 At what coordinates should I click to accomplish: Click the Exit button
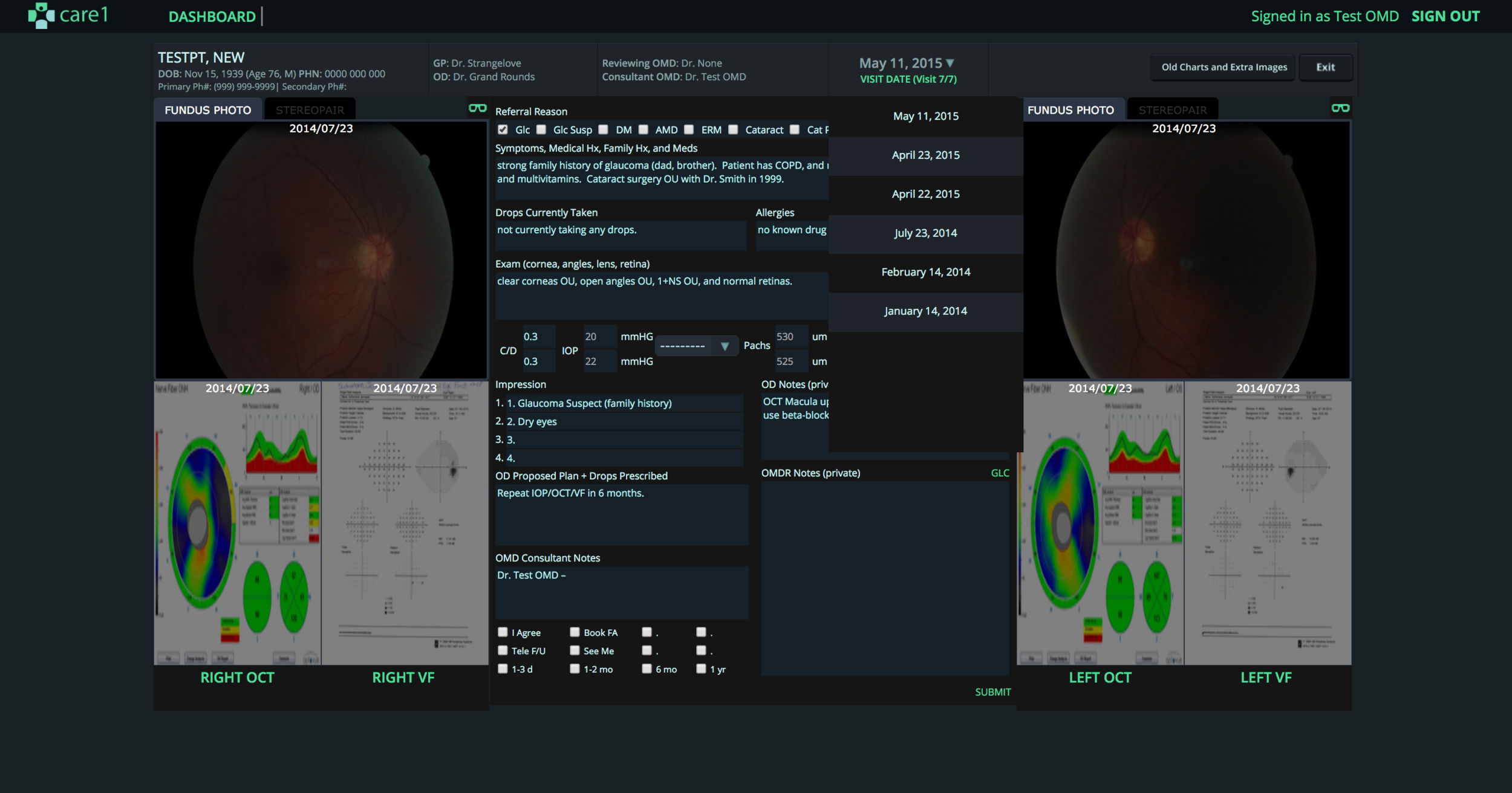coord(1325,67)
